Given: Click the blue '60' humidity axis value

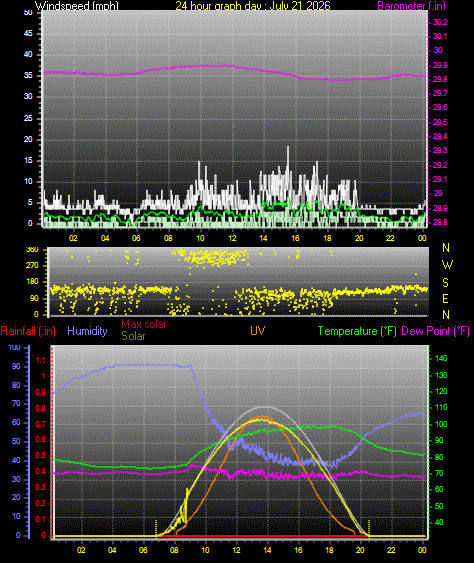Looking at the screenshot, I should click(x=16, y=422).
